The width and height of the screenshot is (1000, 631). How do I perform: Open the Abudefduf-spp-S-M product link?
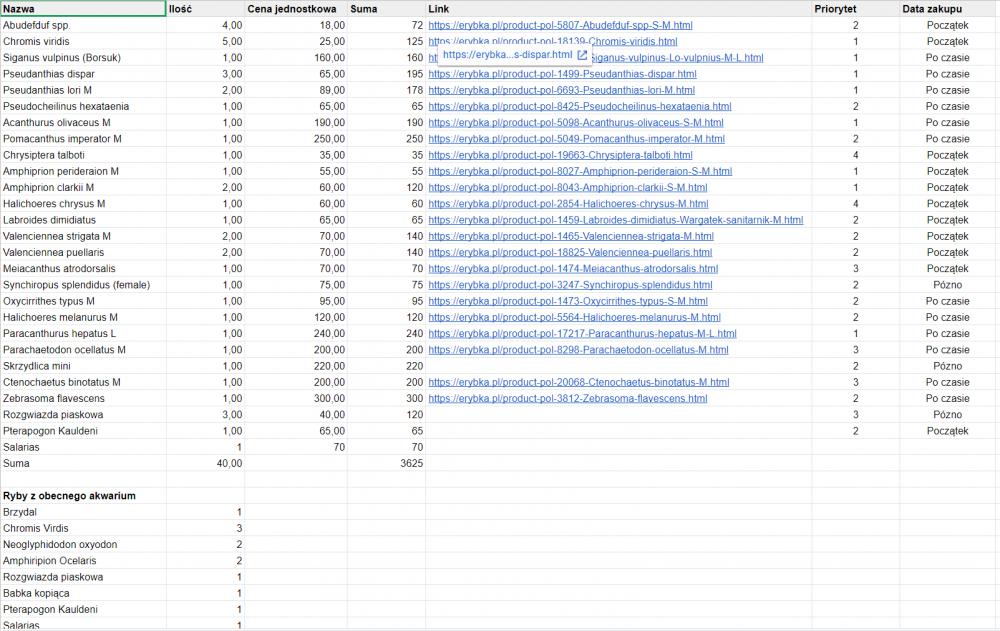tap(561, 25)
